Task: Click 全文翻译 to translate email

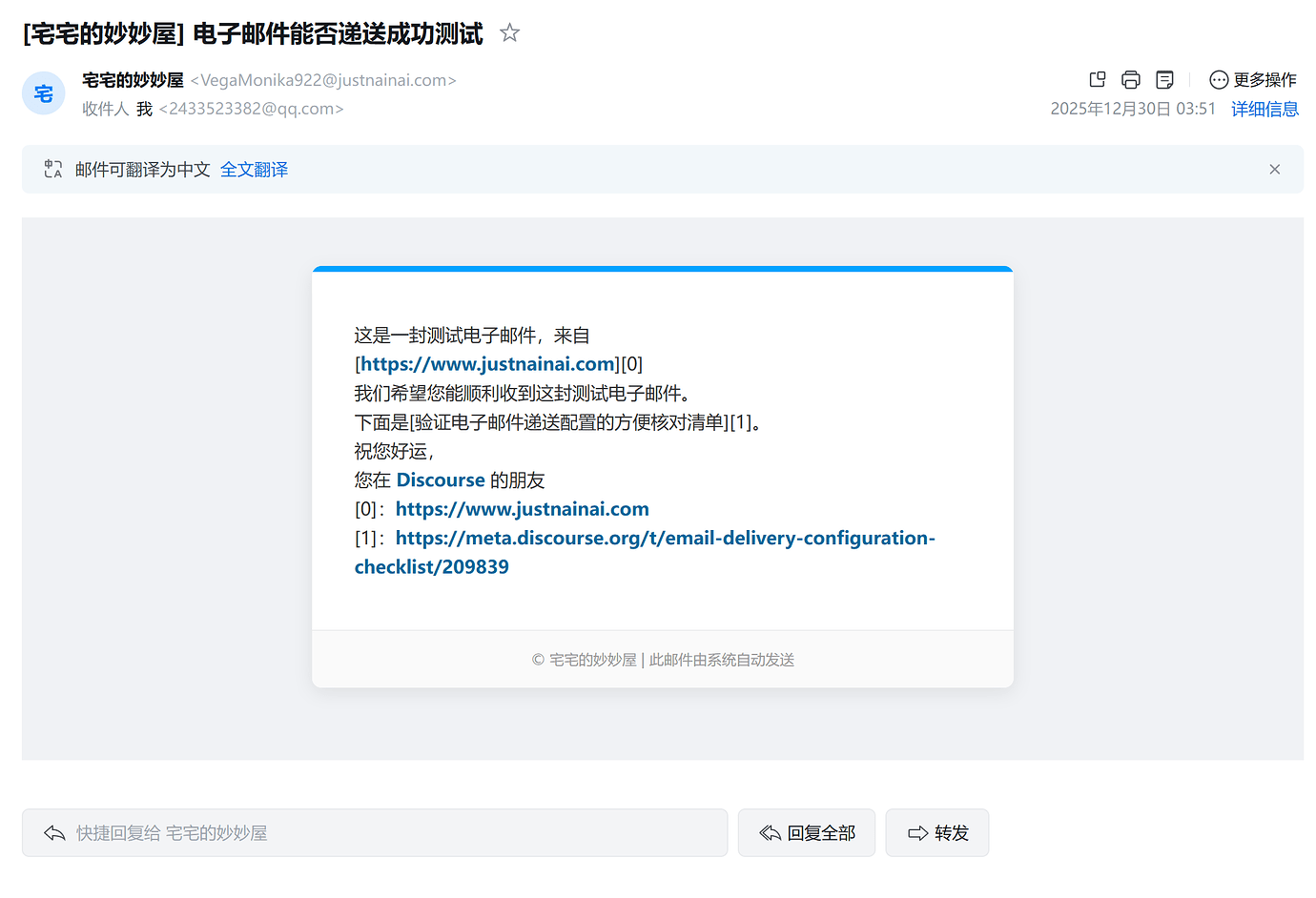Action: click(254, 170)
